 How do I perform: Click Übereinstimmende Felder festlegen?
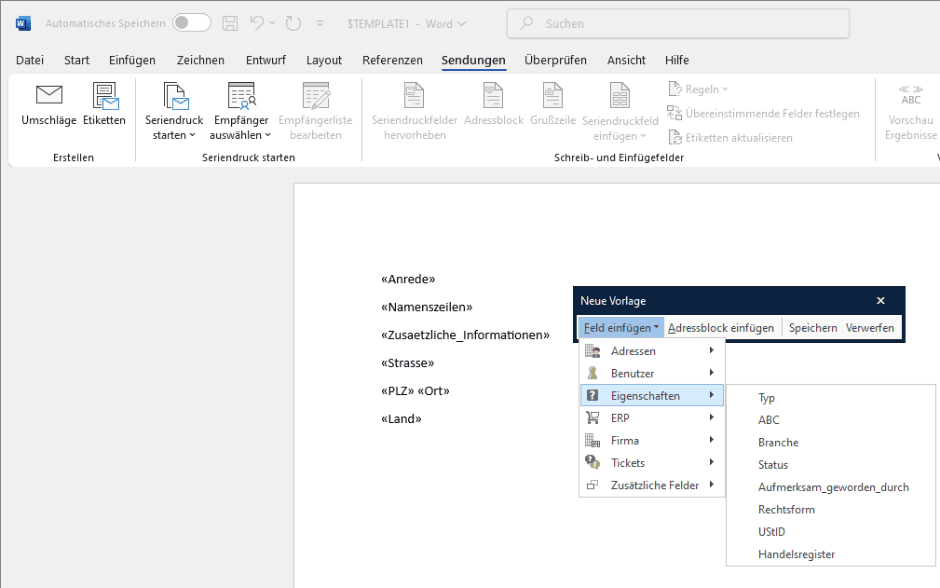pos(763,113)
